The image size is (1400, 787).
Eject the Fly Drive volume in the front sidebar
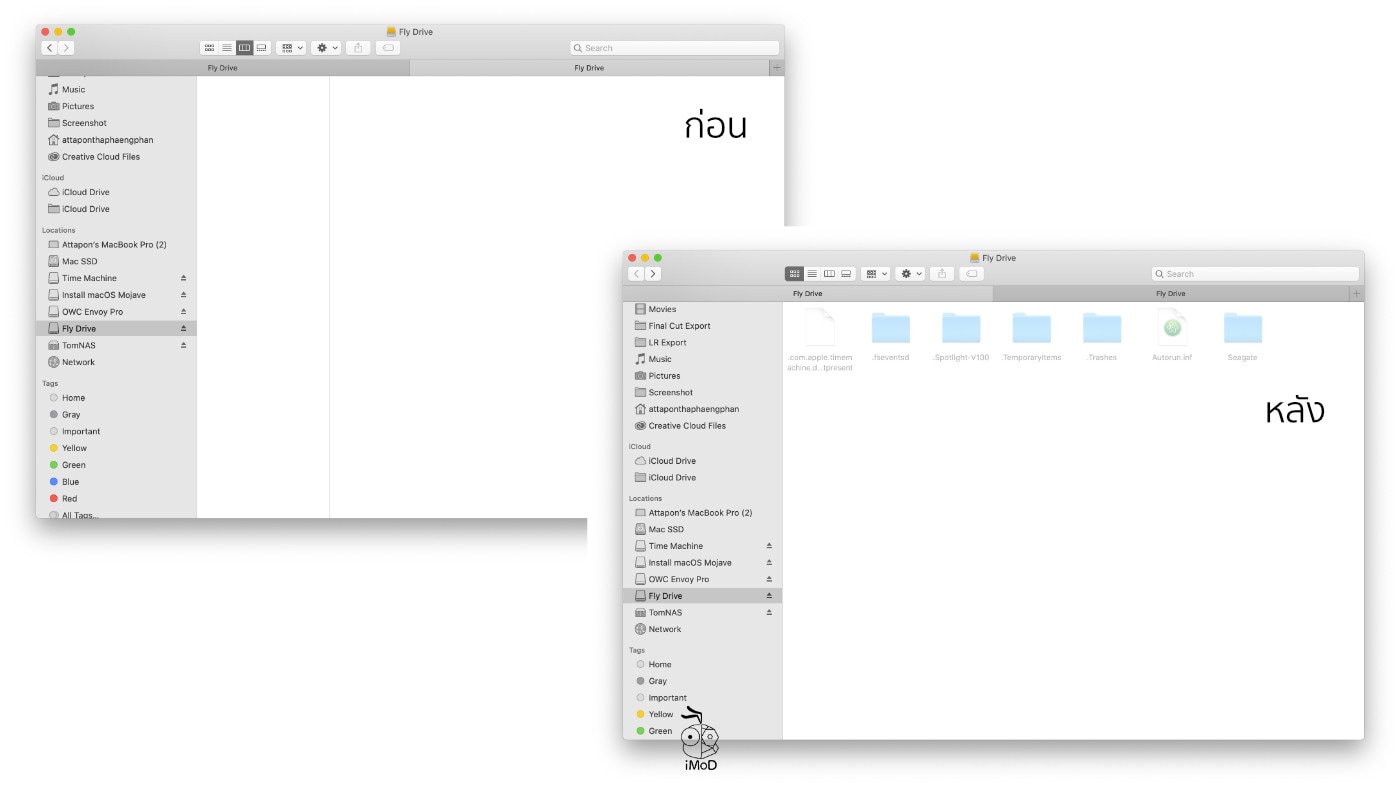[x=770, y=595]
